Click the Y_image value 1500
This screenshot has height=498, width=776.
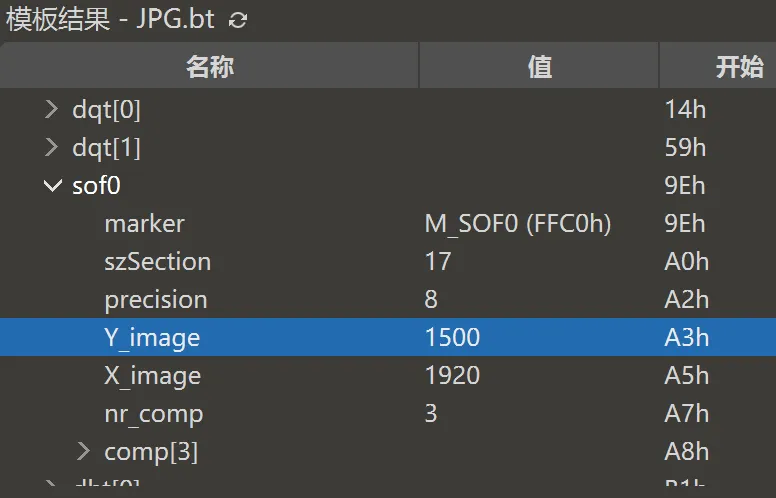pyautogui.click(x=452, y=338)
